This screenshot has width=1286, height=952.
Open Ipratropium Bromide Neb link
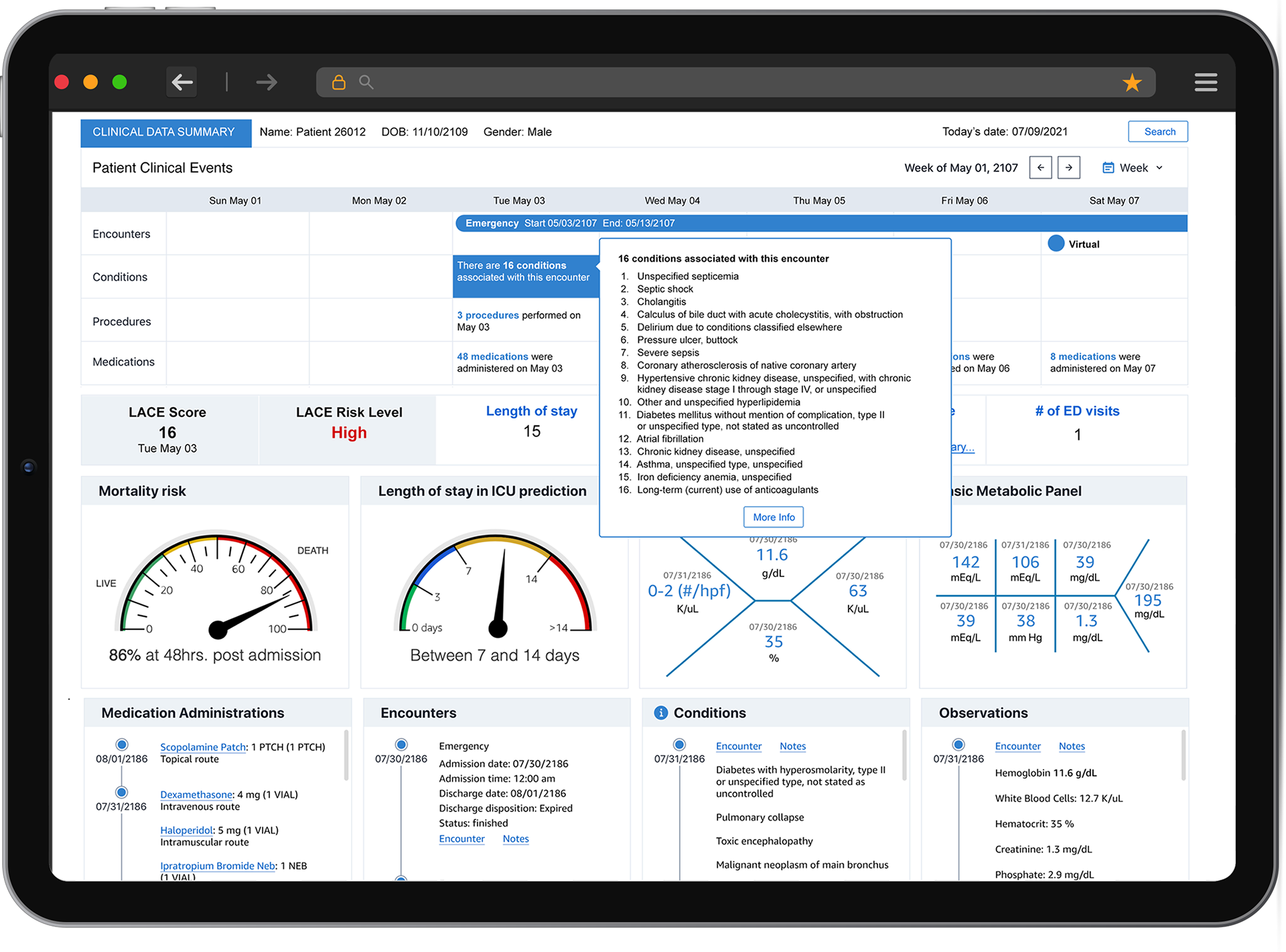(x=218, y=866)
